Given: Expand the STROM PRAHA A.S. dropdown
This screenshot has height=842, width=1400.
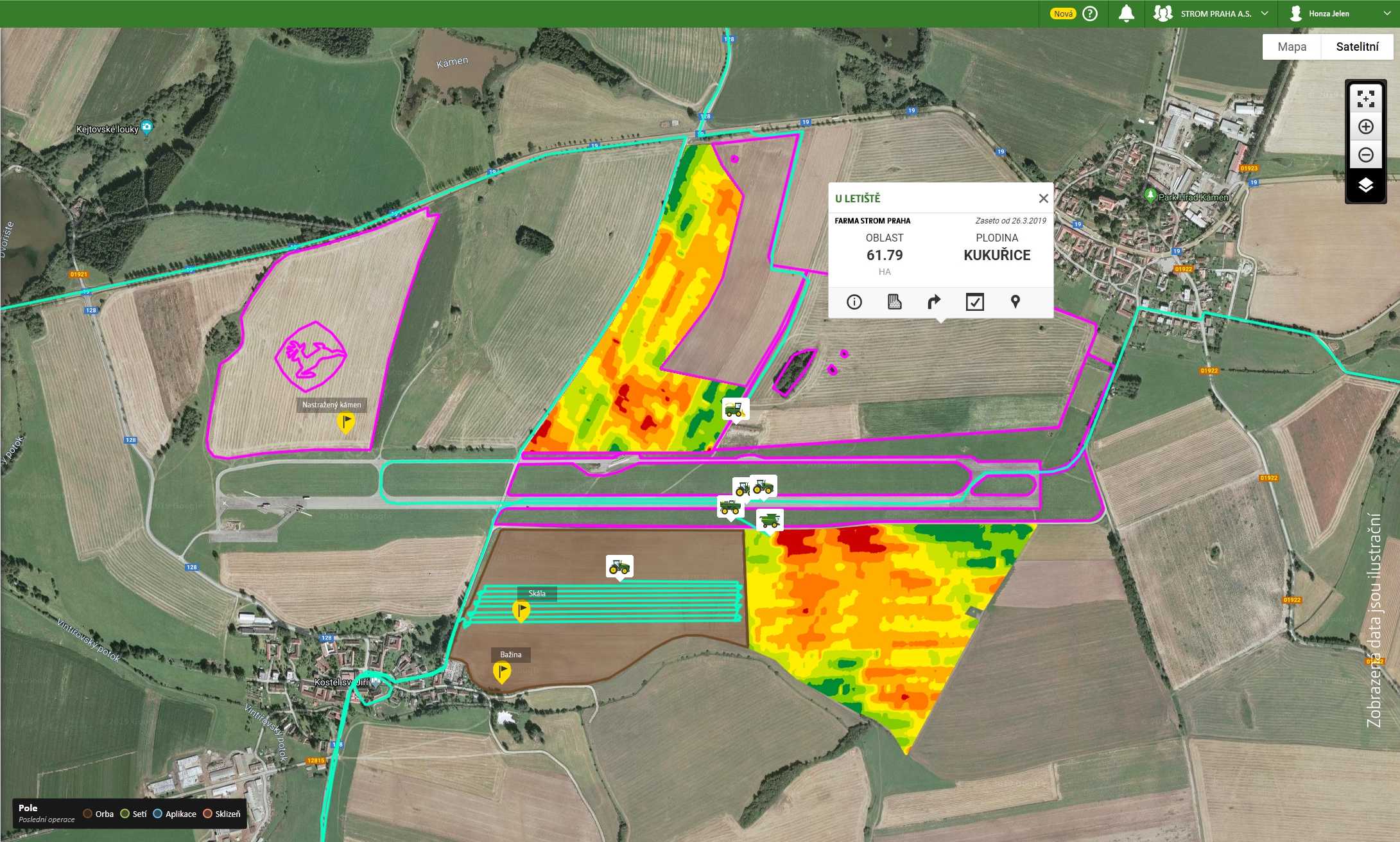Looking at the screenshot, I should tap(1265, 13).
